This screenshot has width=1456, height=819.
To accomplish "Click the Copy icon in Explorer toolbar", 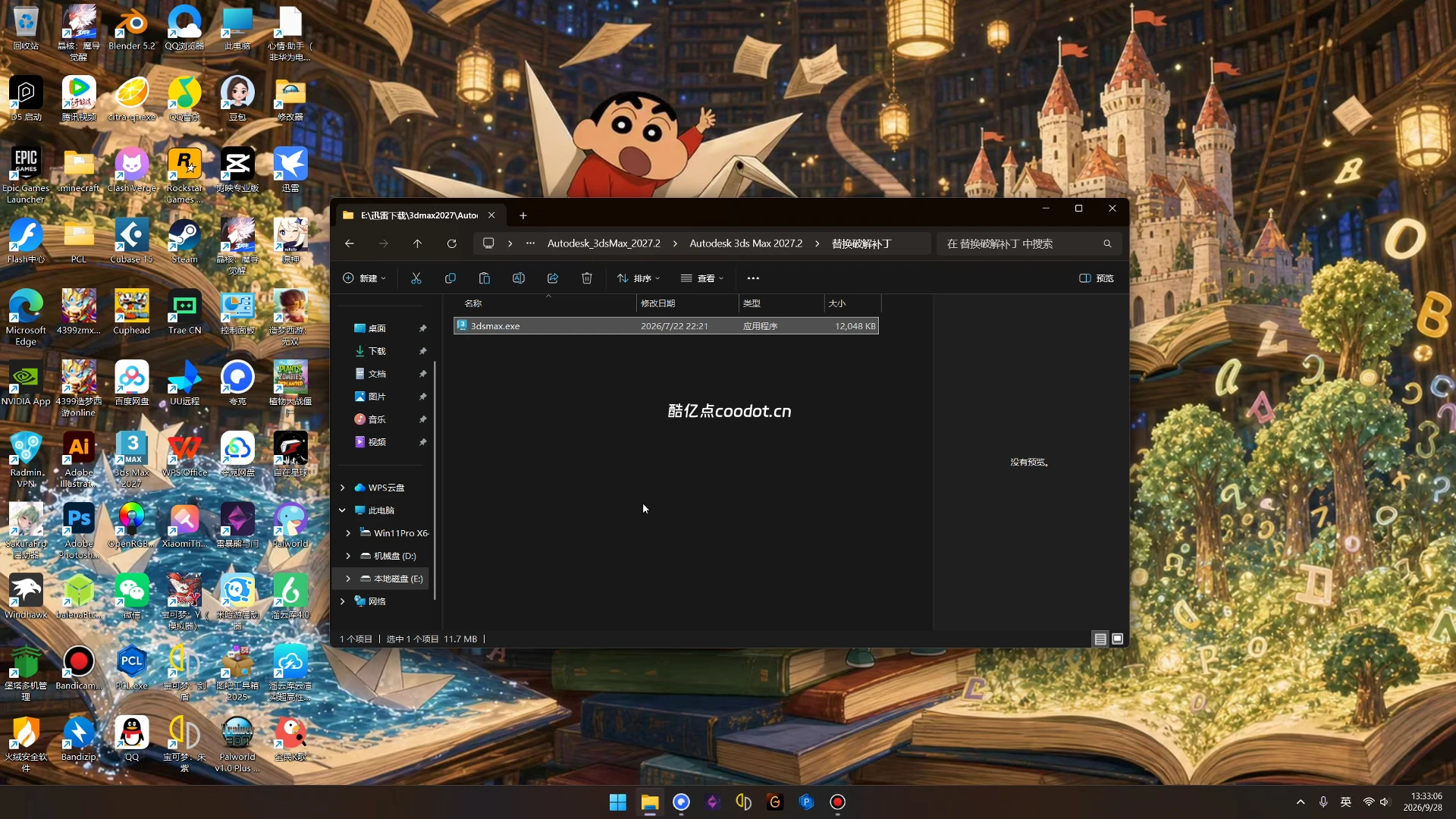I will tap(450, 278).
